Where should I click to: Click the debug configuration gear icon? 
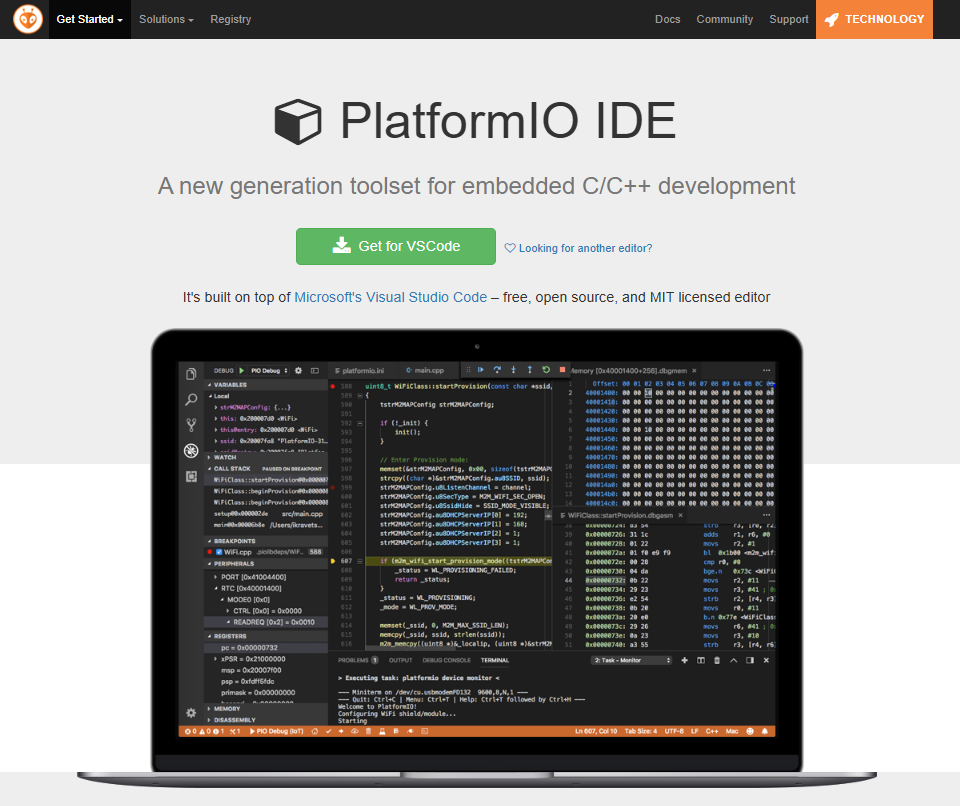(x=299, y=371)
